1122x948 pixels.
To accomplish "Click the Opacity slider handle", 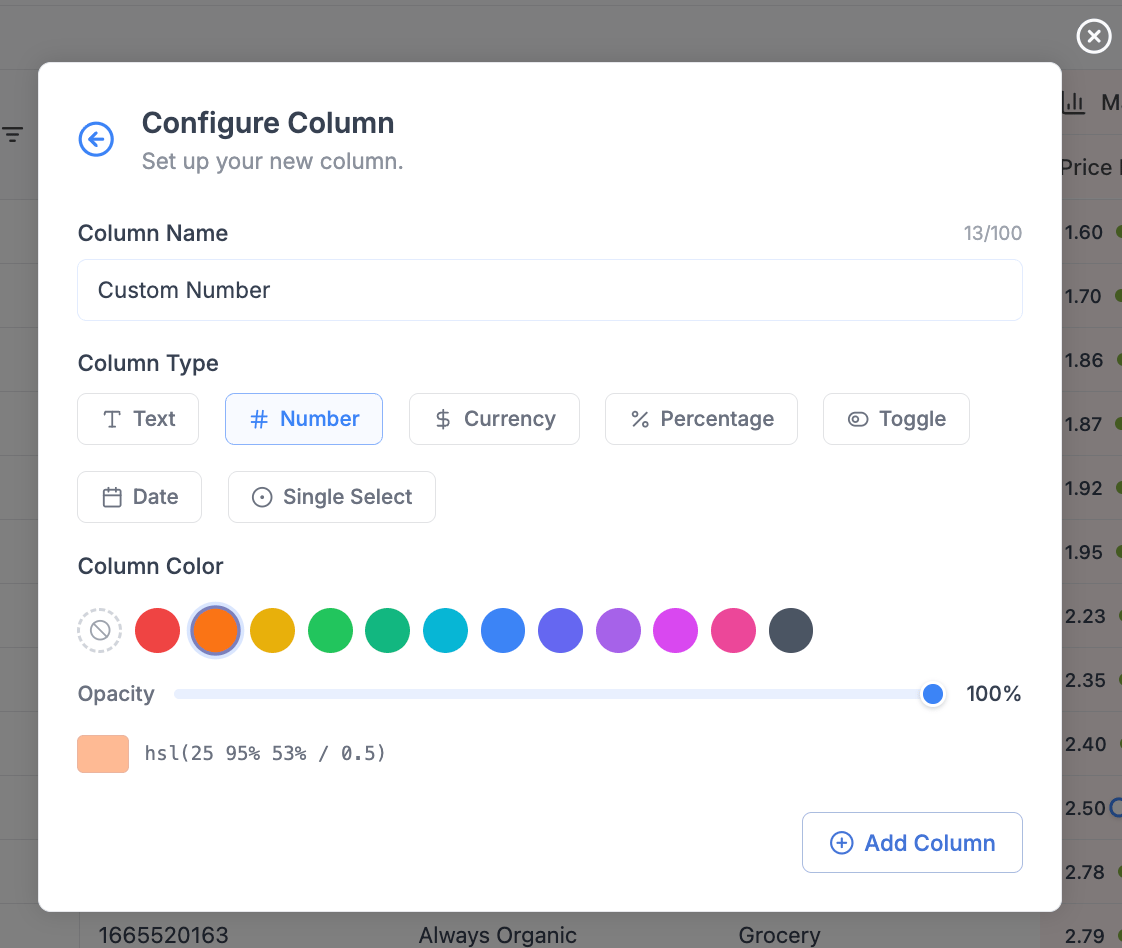I will 932,693.
